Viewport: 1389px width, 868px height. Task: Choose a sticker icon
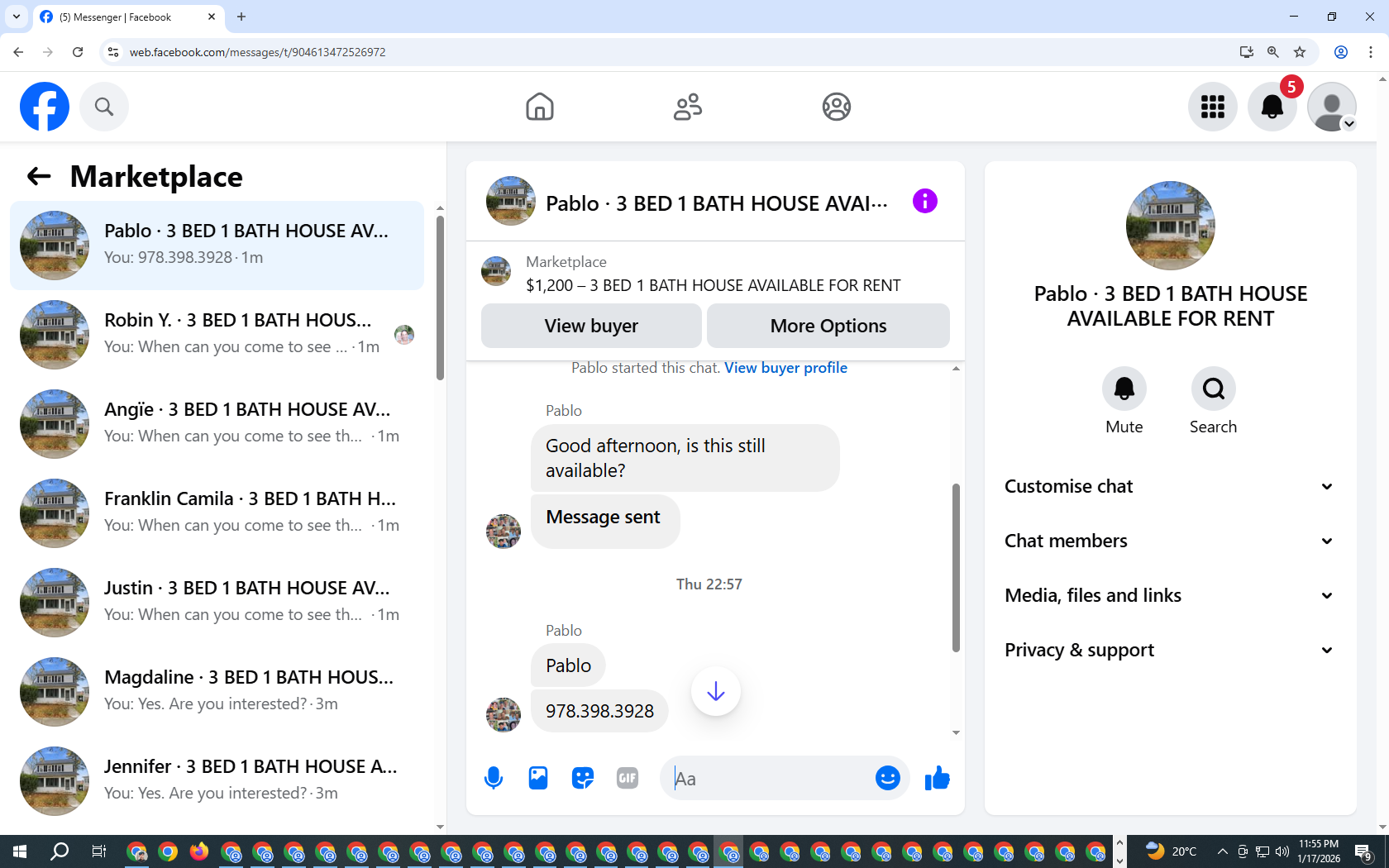(583, 778)
